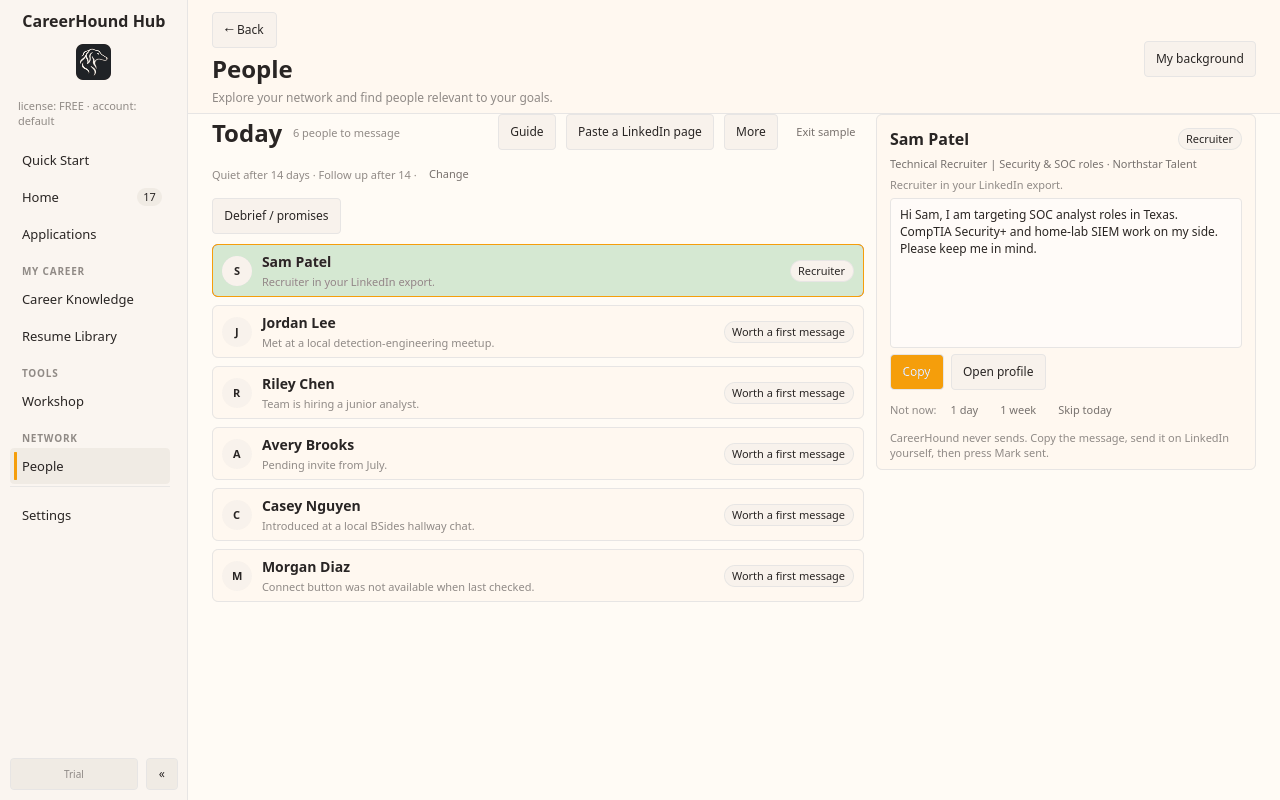Click Morgan Diaz's 'M' avatar circle
The image size is (1280, 800).
point(237,576)
